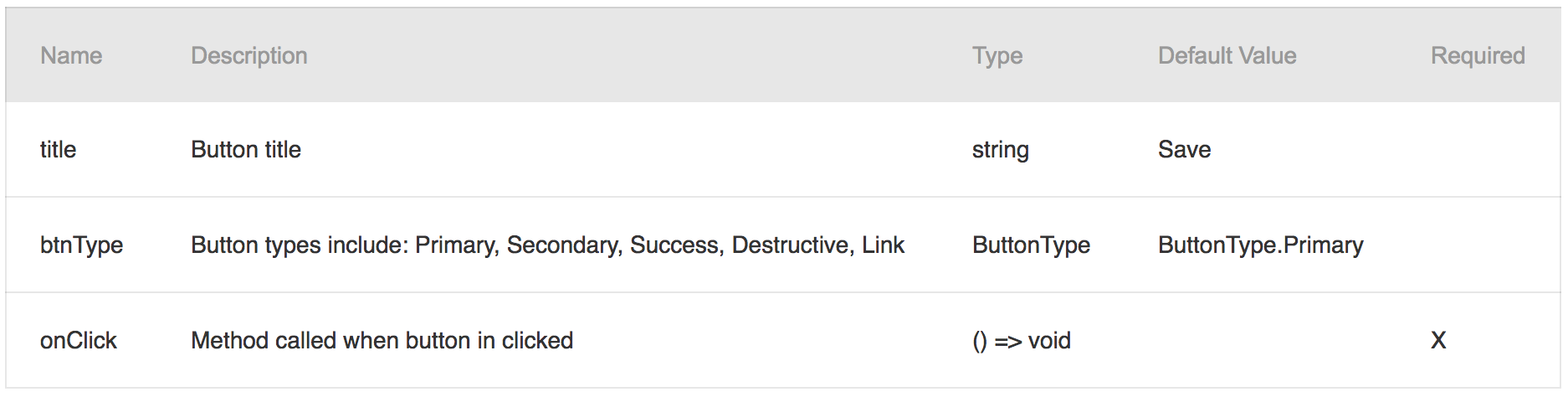Select the ButtonType type cell

tap(1031, 245)
